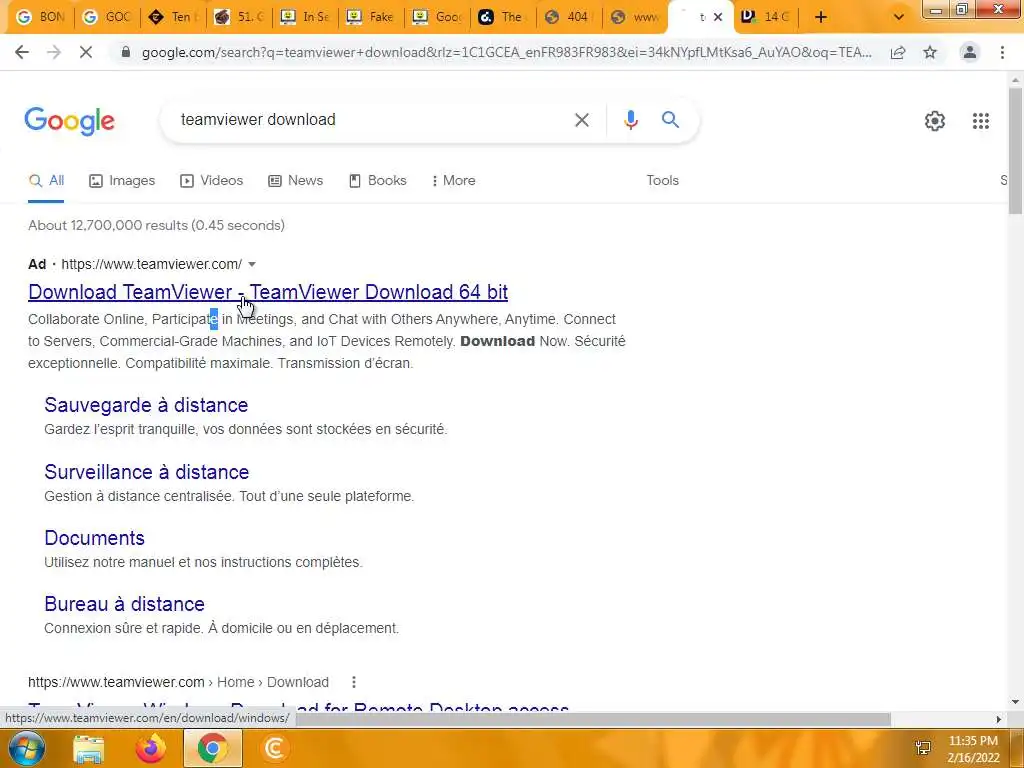
Task: Open Sauvegarde à distance link
Action: pyautogui.click(x=146, y=405)
